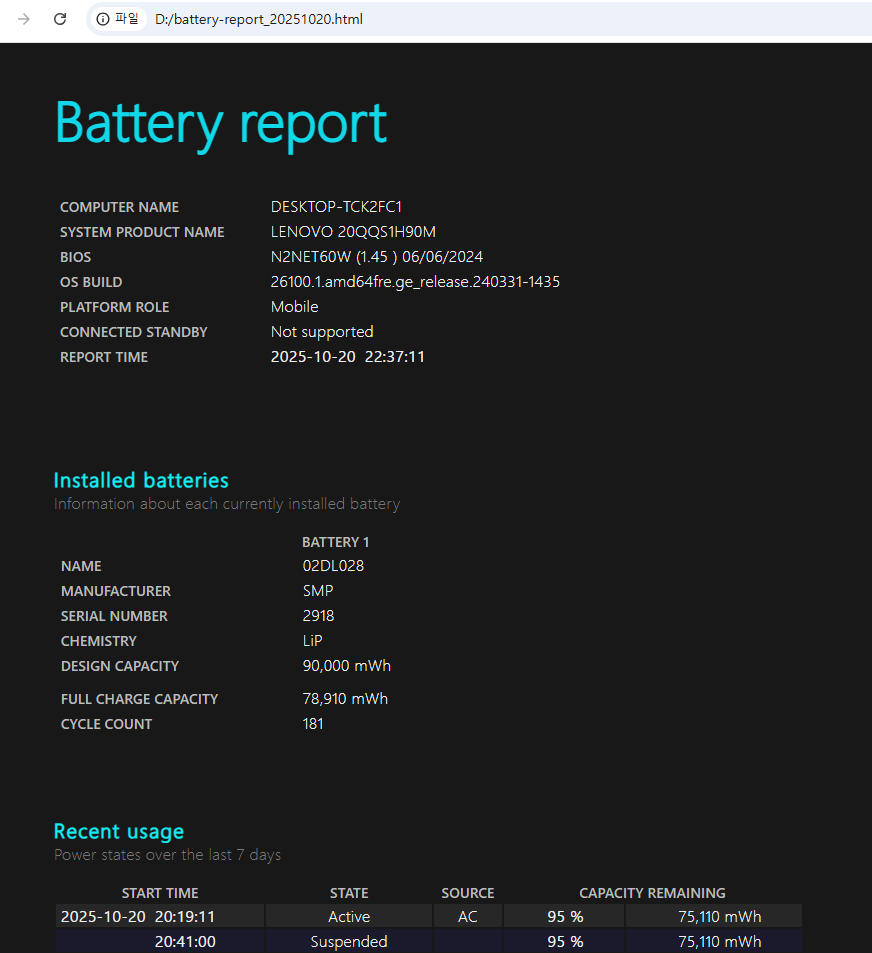Click the AC source cell
The height and width of the screenshot is (953, 872).
pos(467,917)
